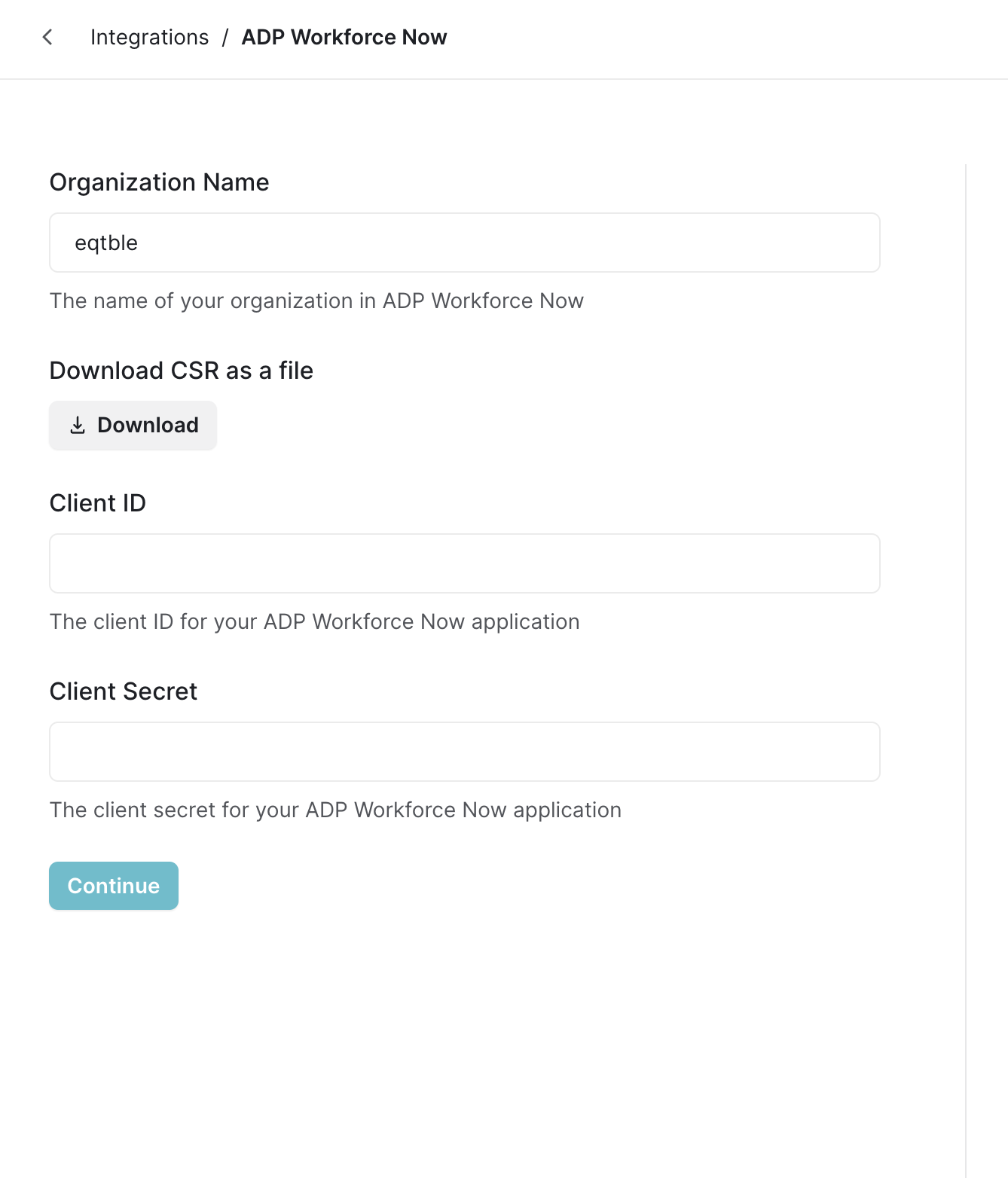This screenshot has width=1008, height=1178.
Task: Select the ADP Workforce Now breadcrumb title
Action: [344, 37]
